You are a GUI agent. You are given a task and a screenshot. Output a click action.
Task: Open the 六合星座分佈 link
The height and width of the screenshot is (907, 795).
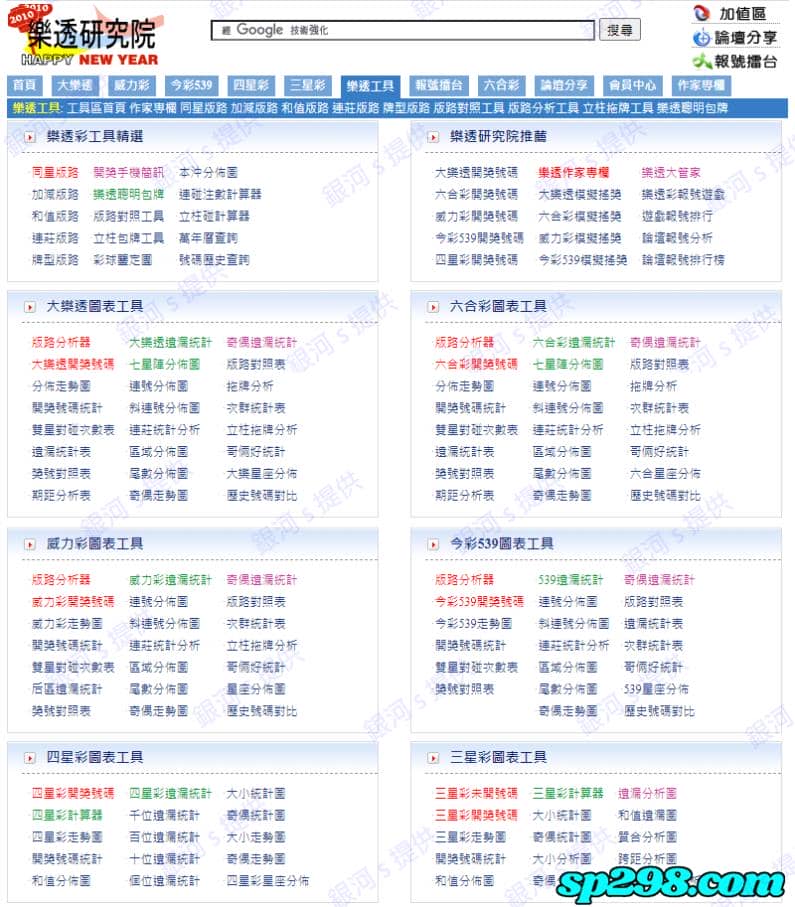665,474
